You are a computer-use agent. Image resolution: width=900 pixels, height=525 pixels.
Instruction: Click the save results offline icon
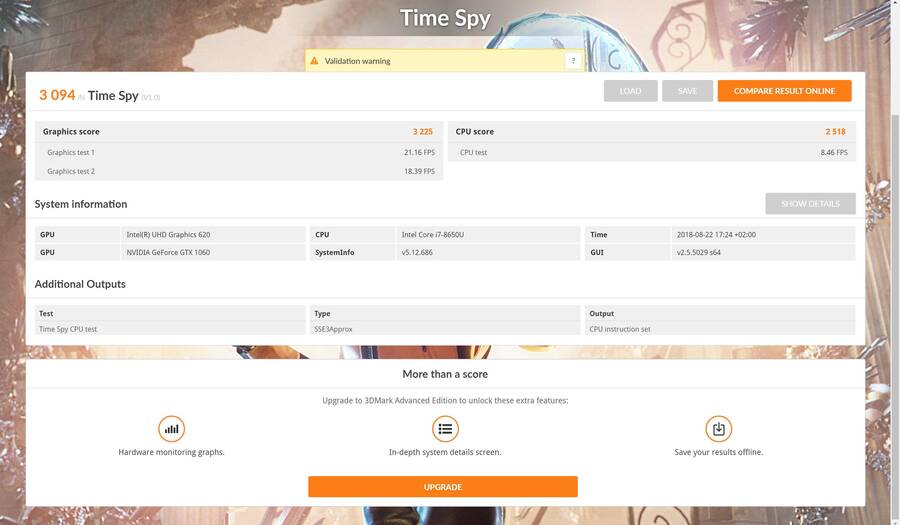click(x=719, y=429)
